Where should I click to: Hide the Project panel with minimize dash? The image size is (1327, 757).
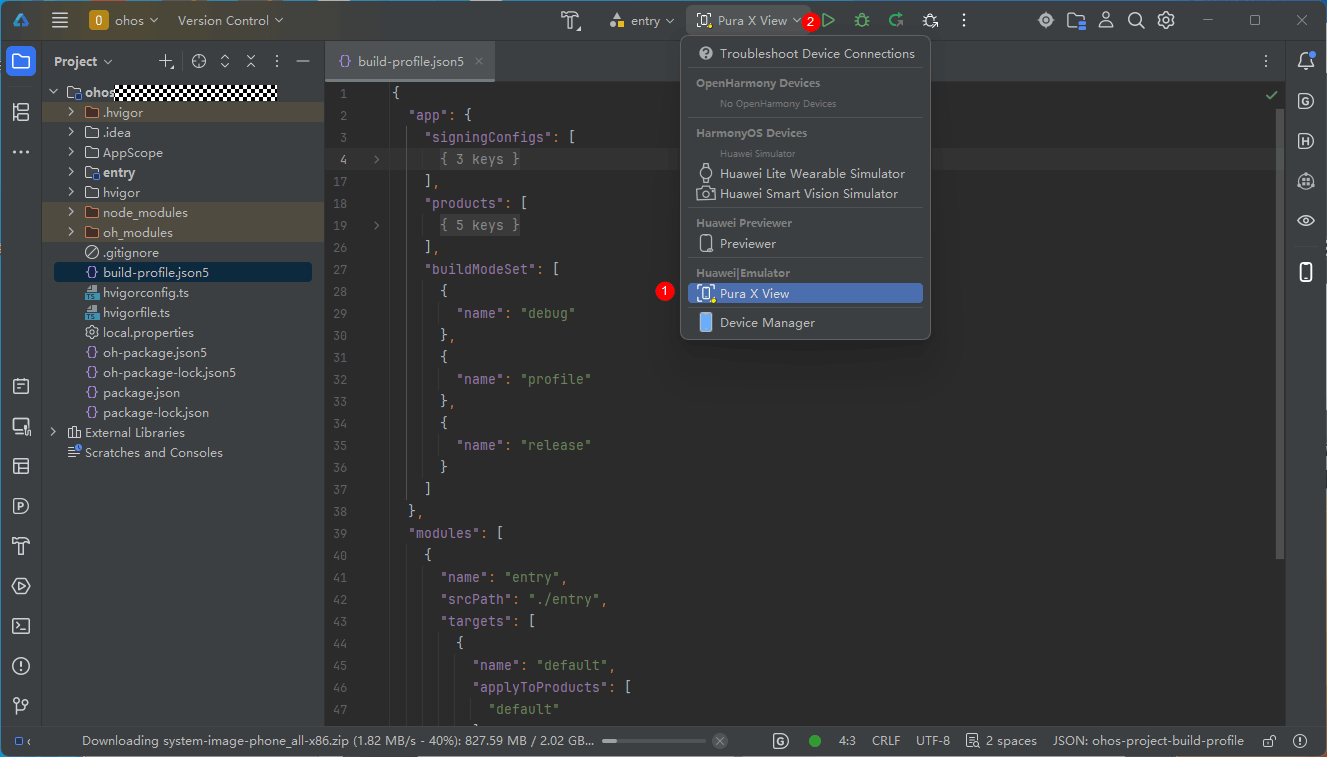pos(303,61)
